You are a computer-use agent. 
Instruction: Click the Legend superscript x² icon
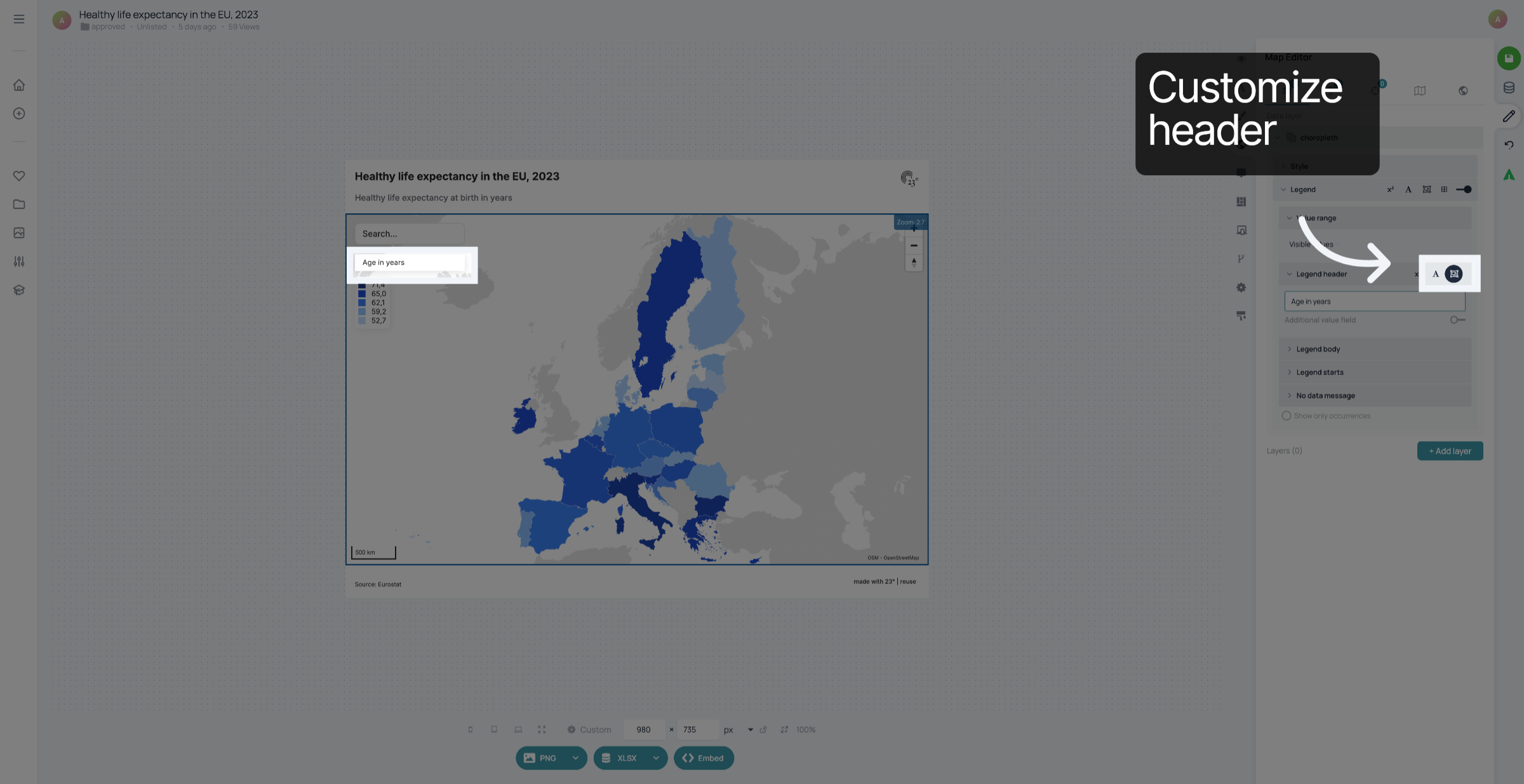pos(1391,189)
